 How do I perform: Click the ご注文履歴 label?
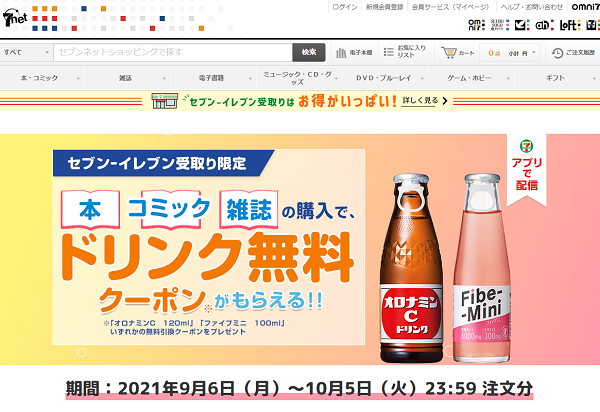[x=580, y=53]
